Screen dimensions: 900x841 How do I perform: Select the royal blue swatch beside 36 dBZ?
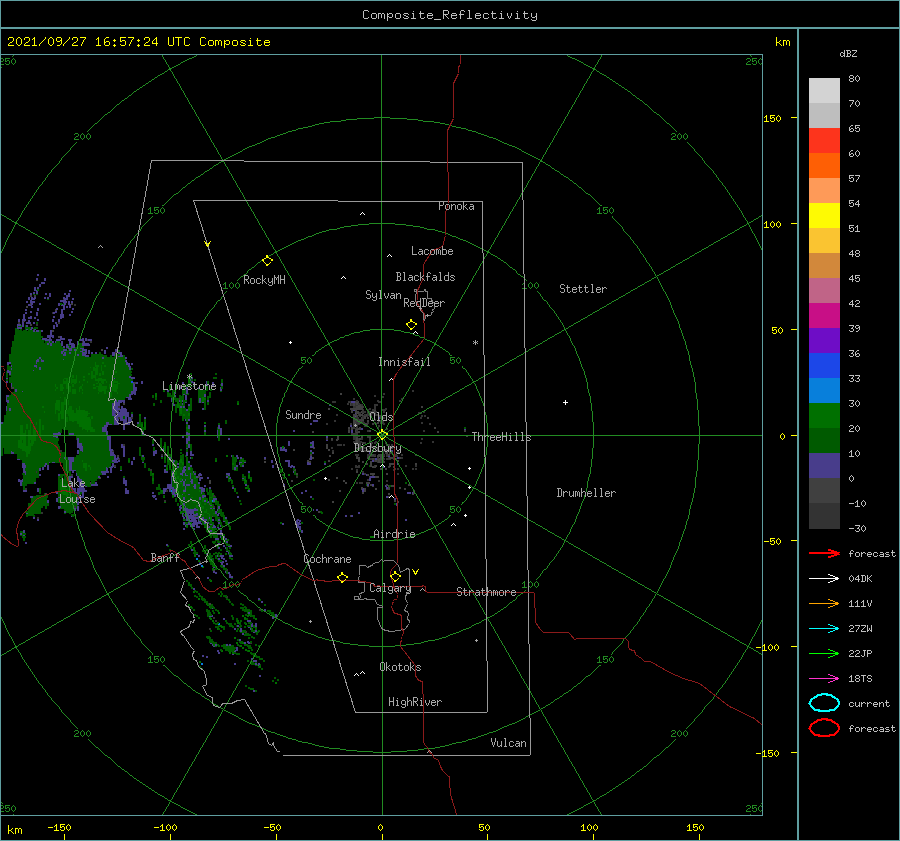point(824,365)
